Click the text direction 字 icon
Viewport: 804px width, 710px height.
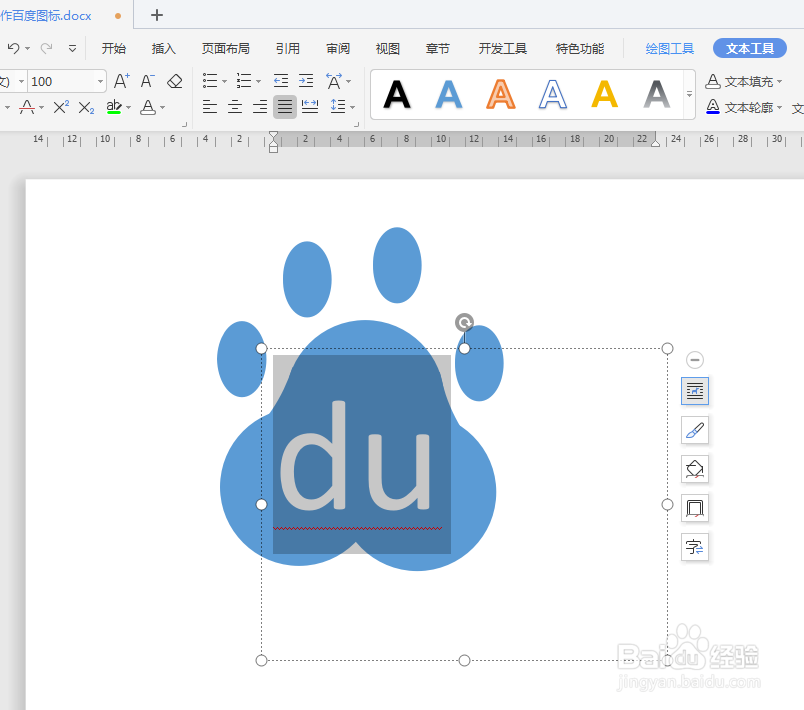tap(695, 547)
